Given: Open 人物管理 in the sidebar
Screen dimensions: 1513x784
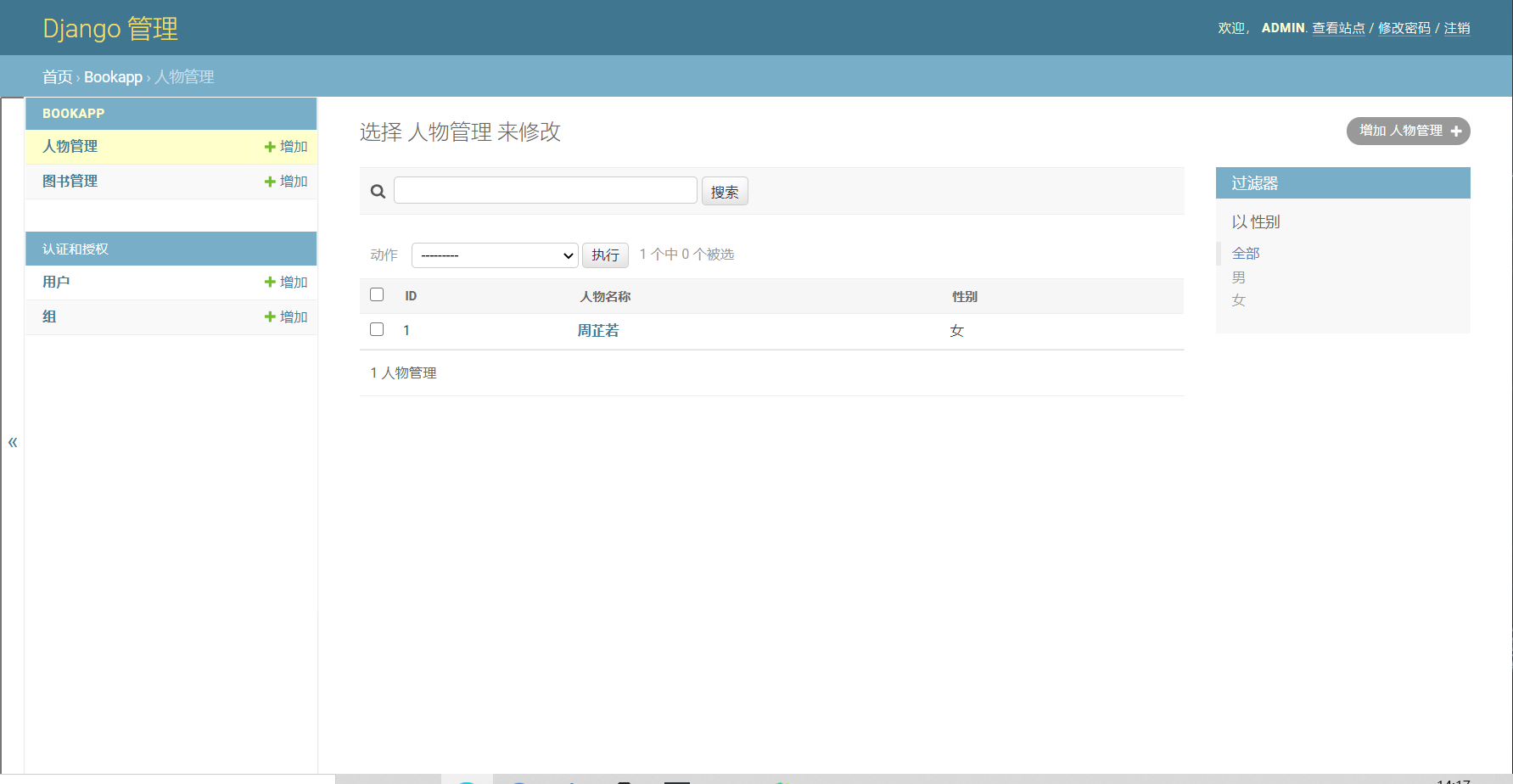Looking at the screenshot, I should click(70, 147).
